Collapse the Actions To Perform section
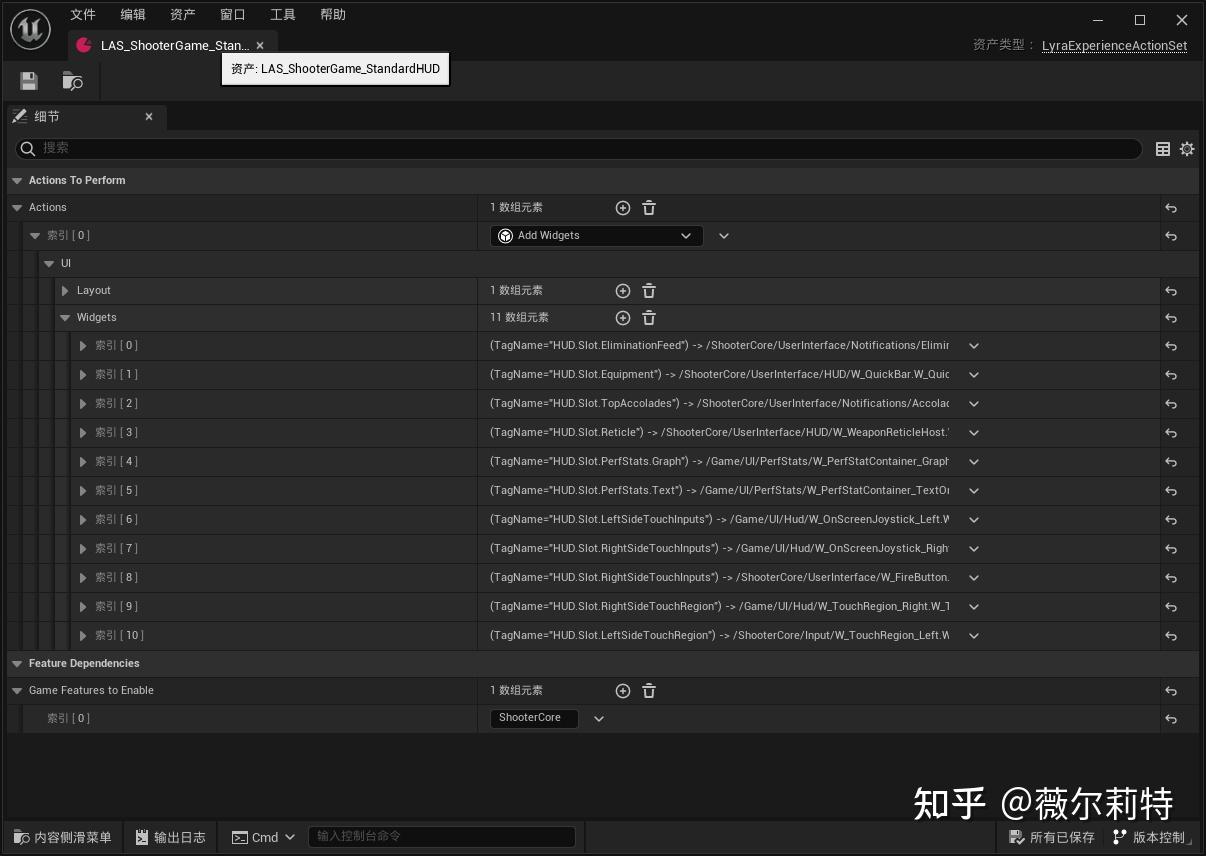The height and width of the screenshot is (856, 1206). tap(17, 180)
